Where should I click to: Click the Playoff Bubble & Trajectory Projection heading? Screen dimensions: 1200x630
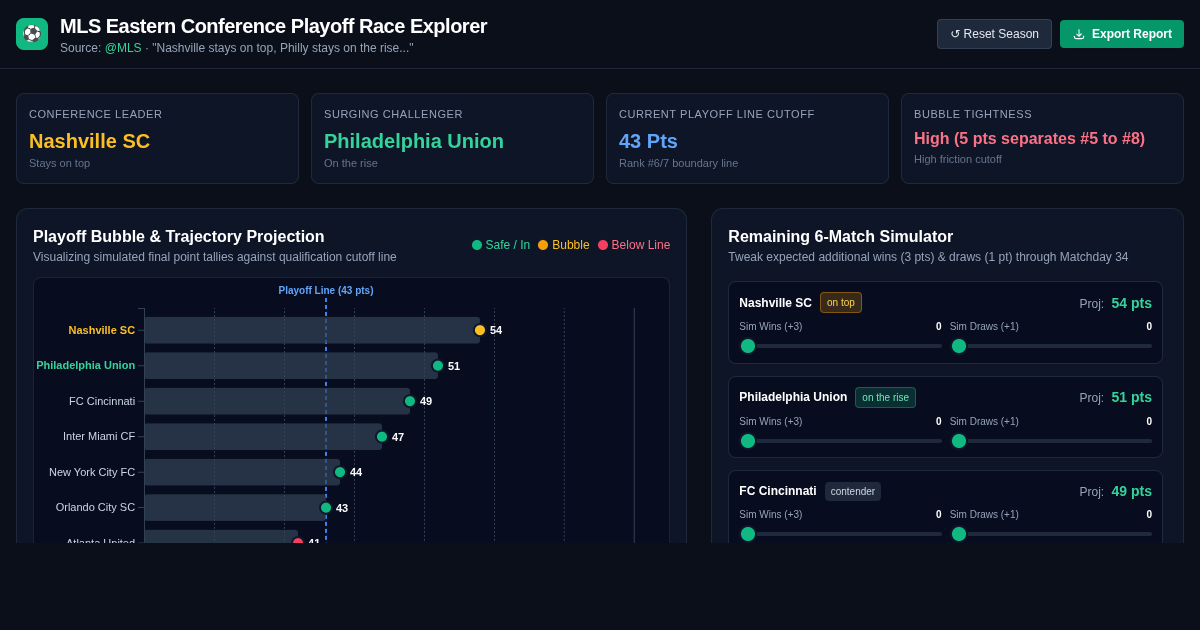tap(179, 237)
